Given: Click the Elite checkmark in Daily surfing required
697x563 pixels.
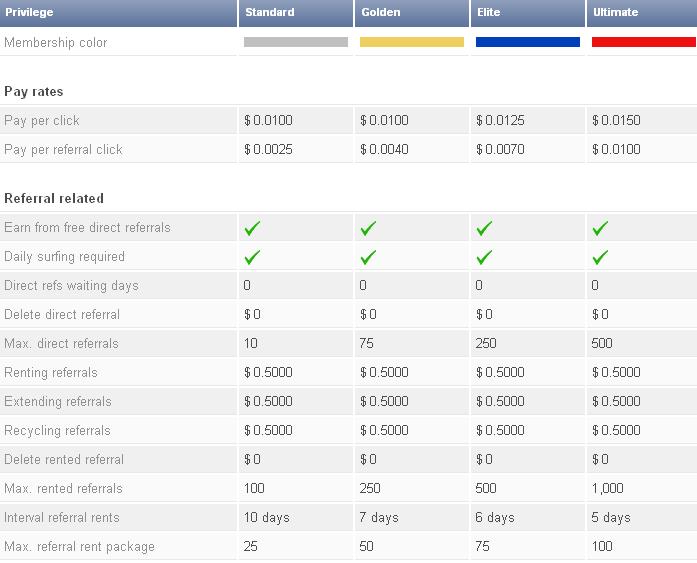Looking at the screenshot, I should [x=484, y=257].
